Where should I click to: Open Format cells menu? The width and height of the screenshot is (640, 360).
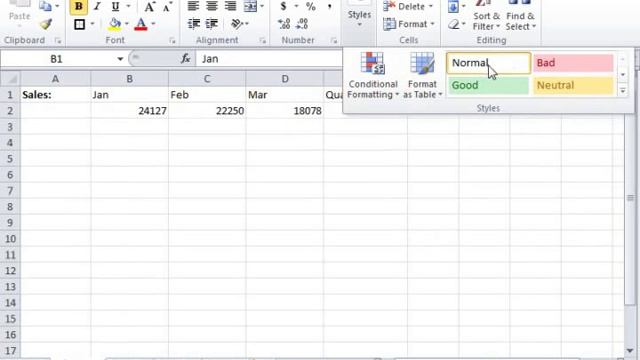409,24
